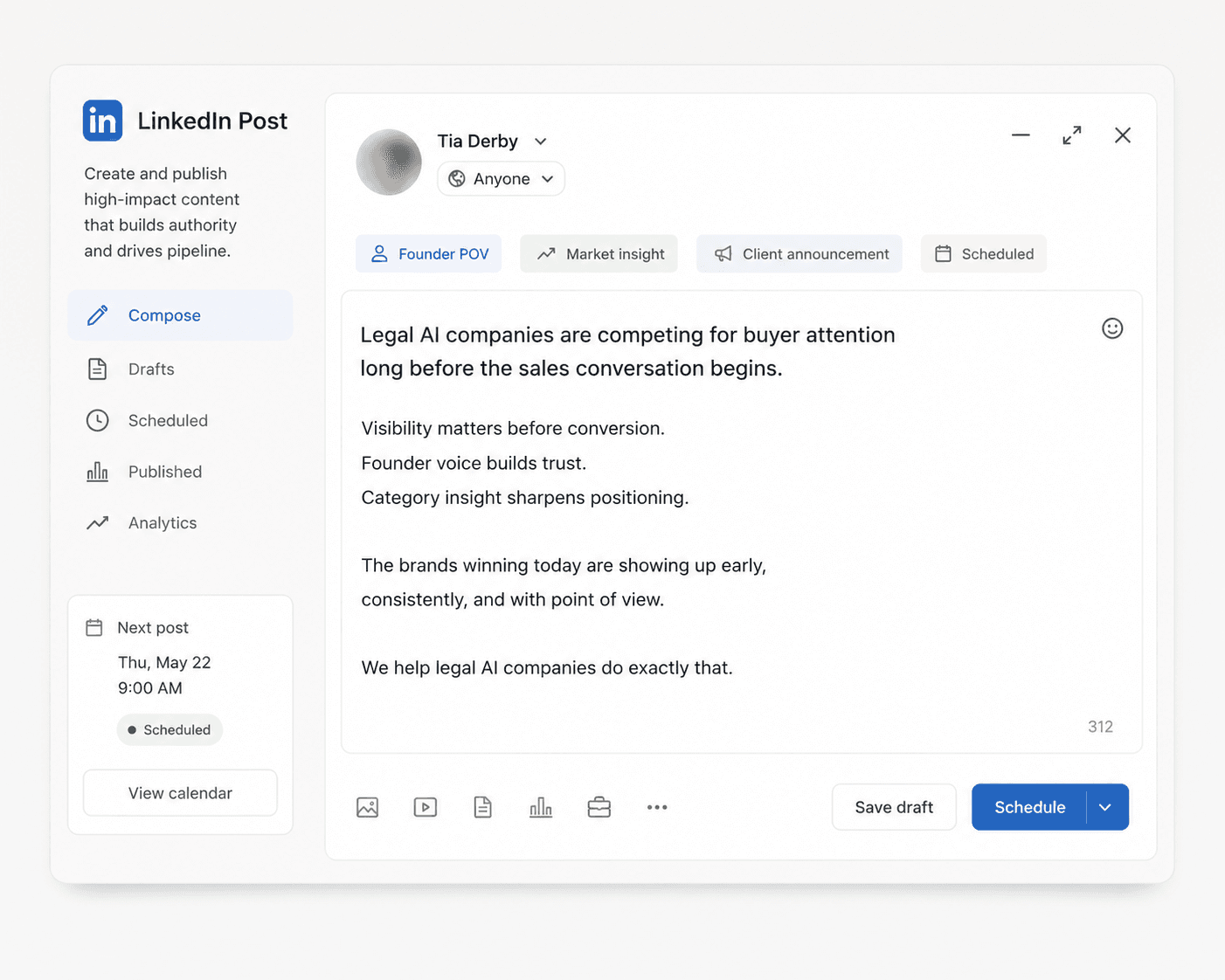Open the Tia Derby account dropdown
This screenshot has width=1225, height=980.
[541, 141]
